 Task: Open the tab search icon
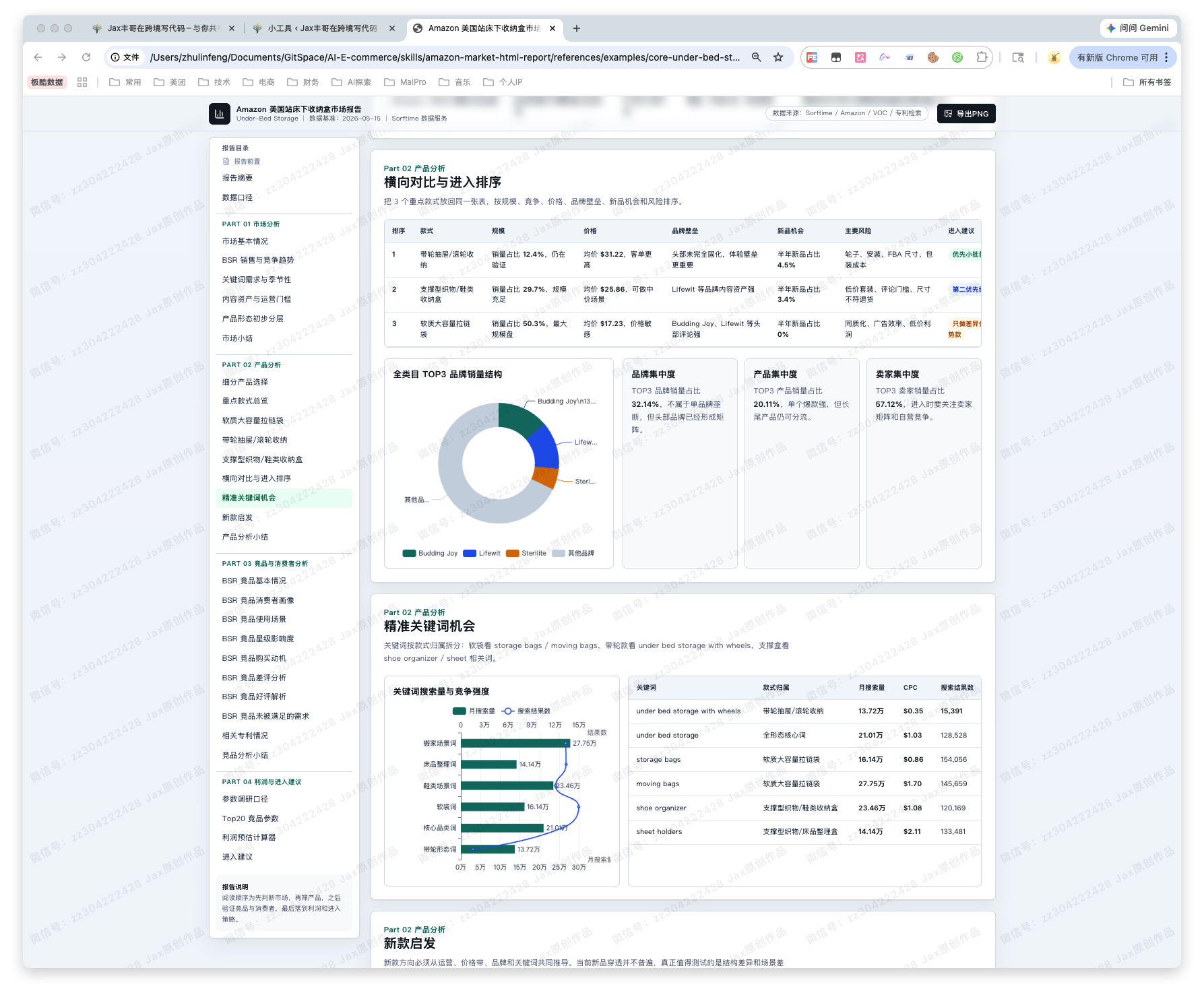[1018, 57]
